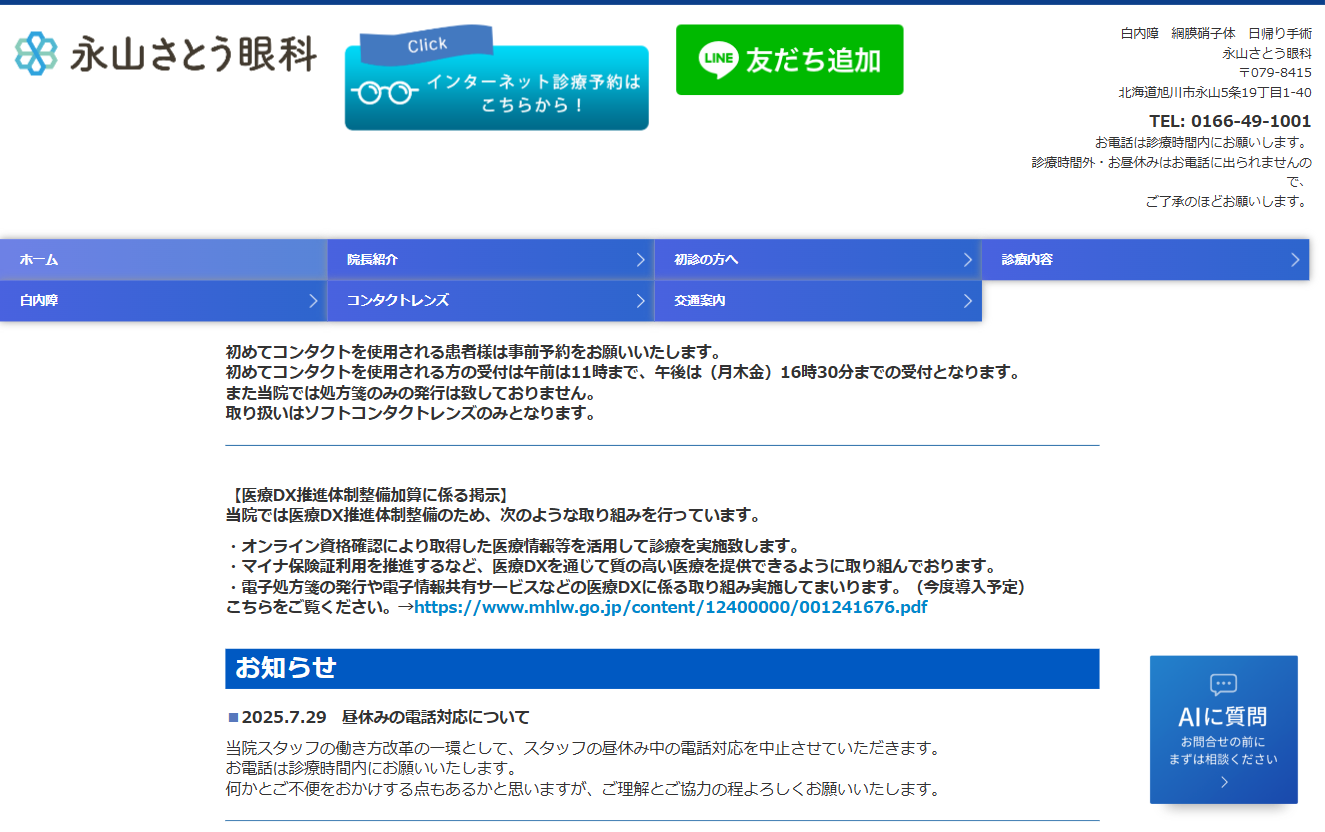The image size is (1325, 832).
Task: Click the line about オンライン資格確認
Action: click(514, 546)
